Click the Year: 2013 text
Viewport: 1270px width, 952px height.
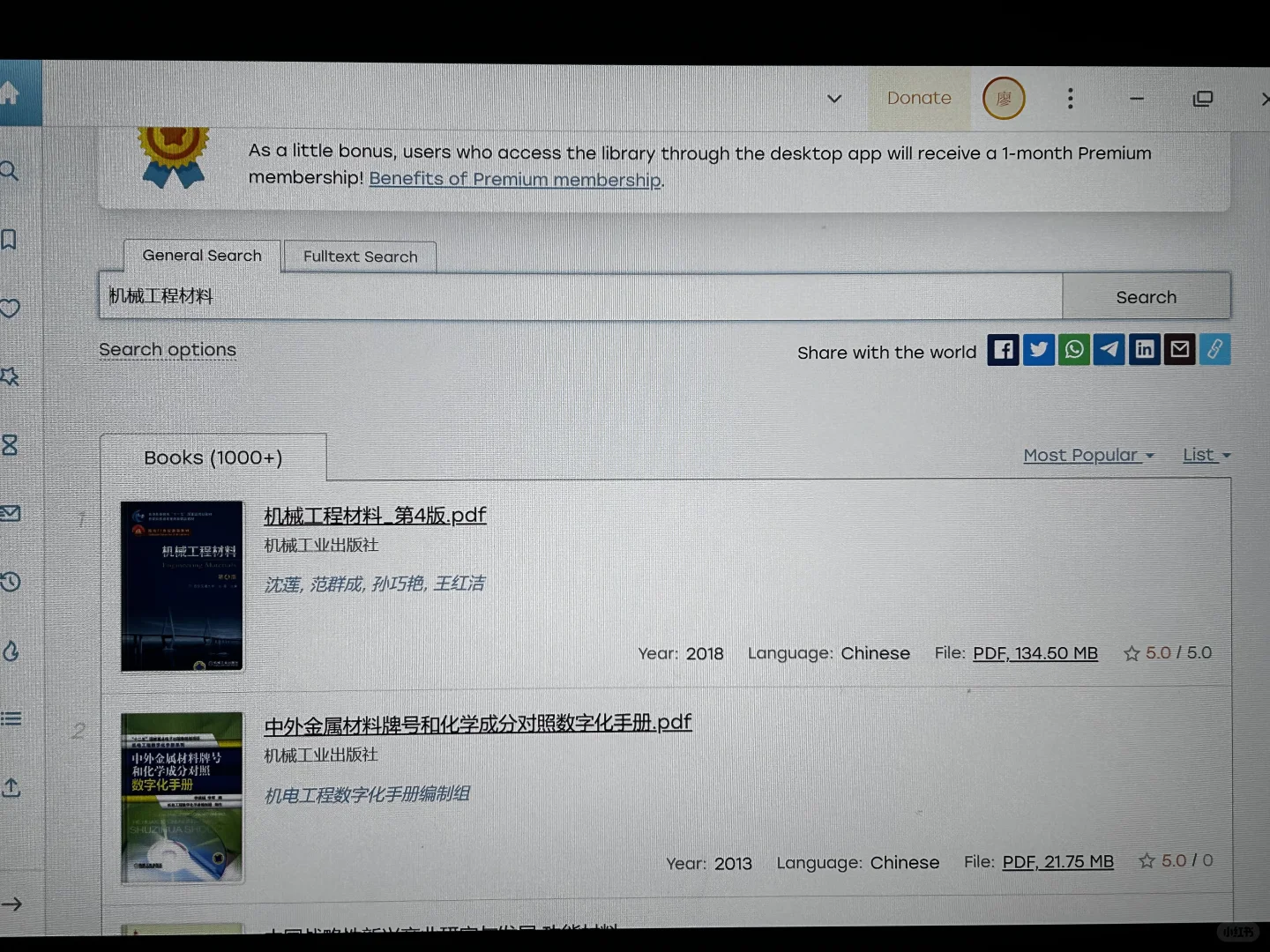(x=709, y=863)
